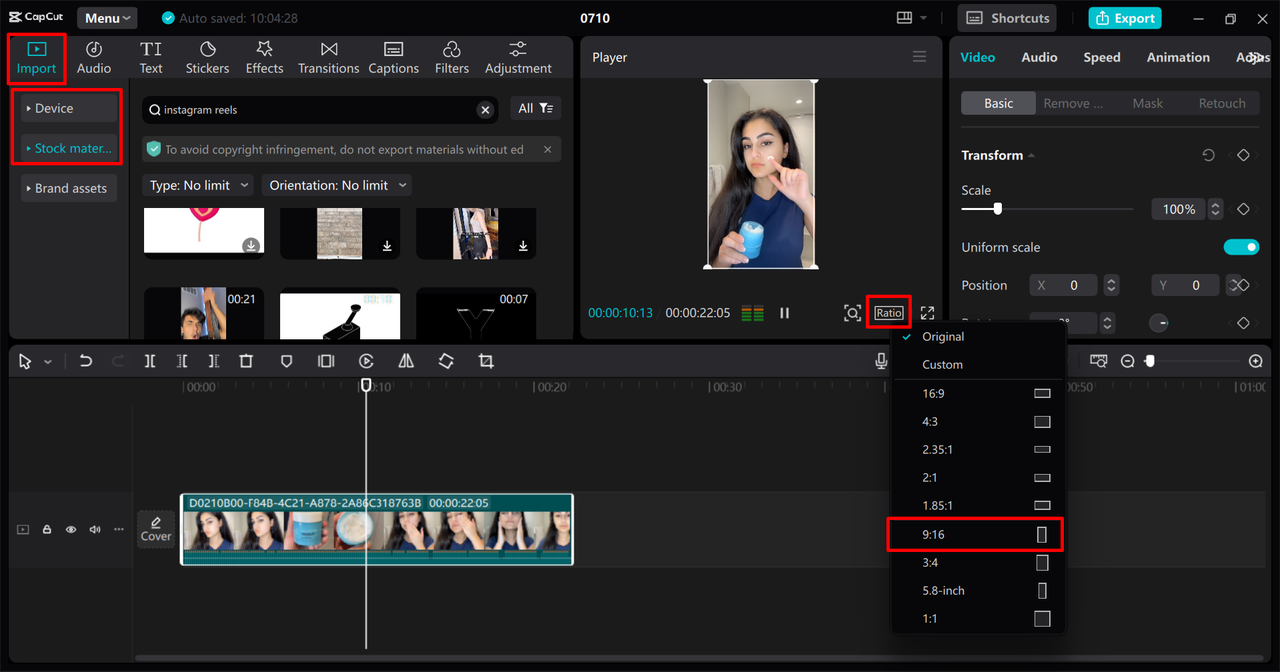
Task: Open the Orientation: No limit dropdown
Action: tap(337, 185)
